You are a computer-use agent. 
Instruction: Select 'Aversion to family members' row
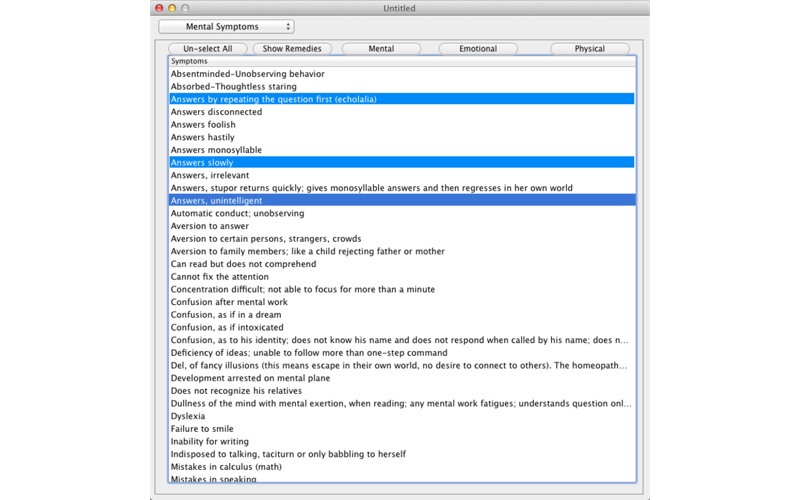(402, 251)
